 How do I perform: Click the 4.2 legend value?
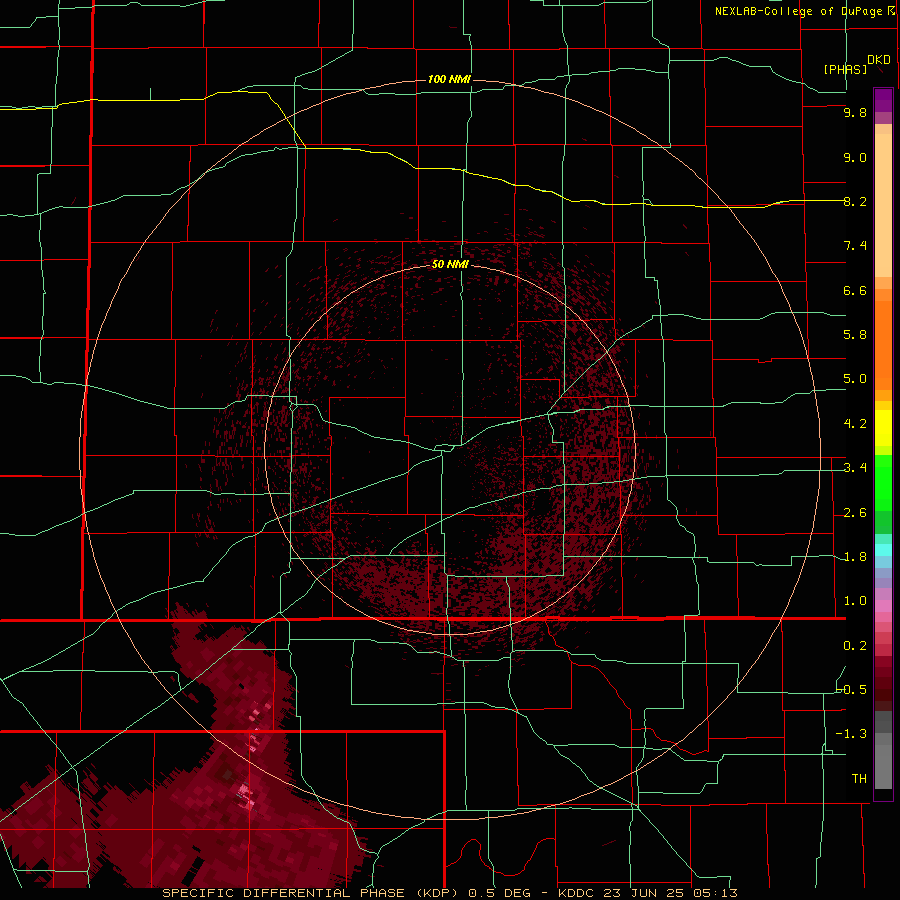pos(855,424)
